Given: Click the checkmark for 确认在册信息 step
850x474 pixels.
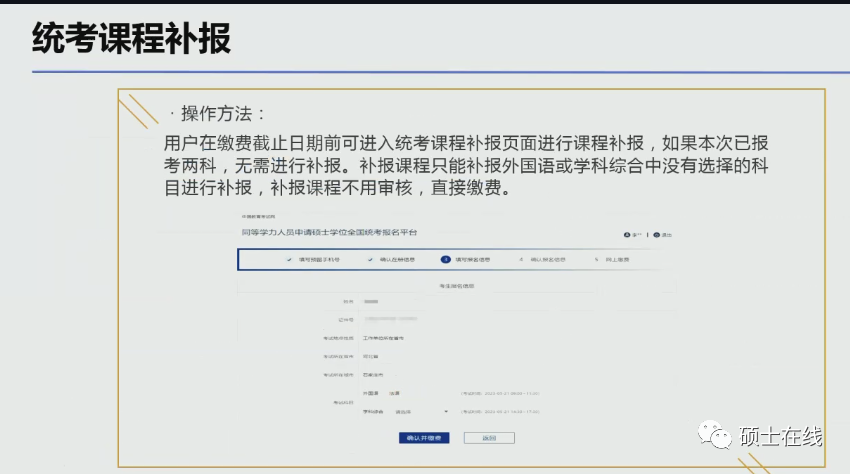Looking at the screenshot, I should pos(370,259).
